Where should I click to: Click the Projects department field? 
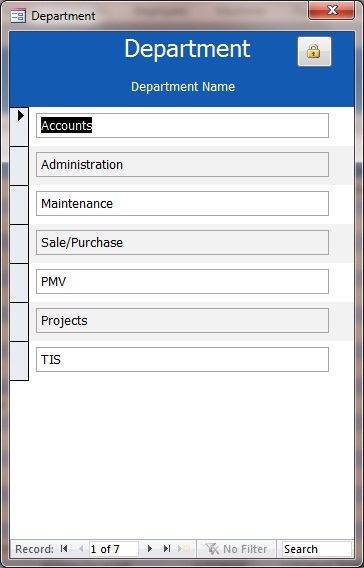(x=182, y=321)
